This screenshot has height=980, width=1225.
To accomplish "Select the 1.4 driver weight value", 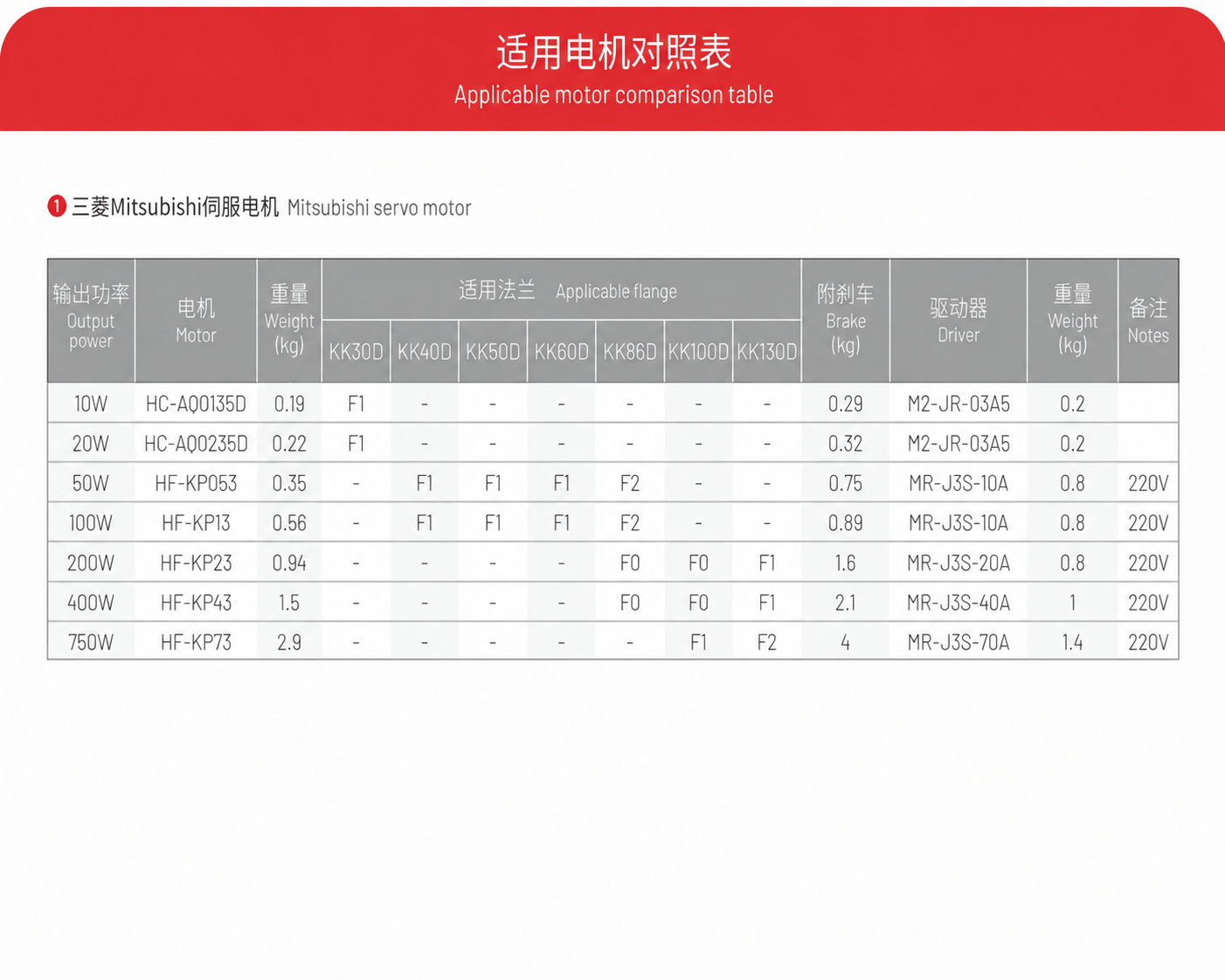I will click(1072, 643).
